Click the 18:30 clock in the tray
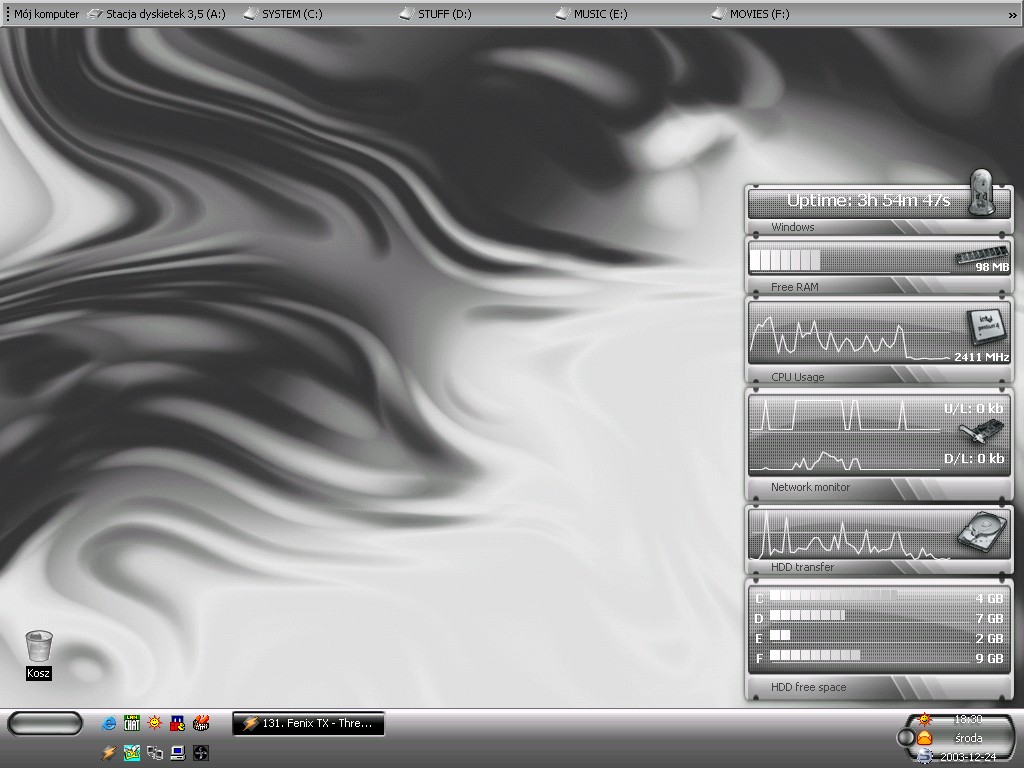 point(968,719)
